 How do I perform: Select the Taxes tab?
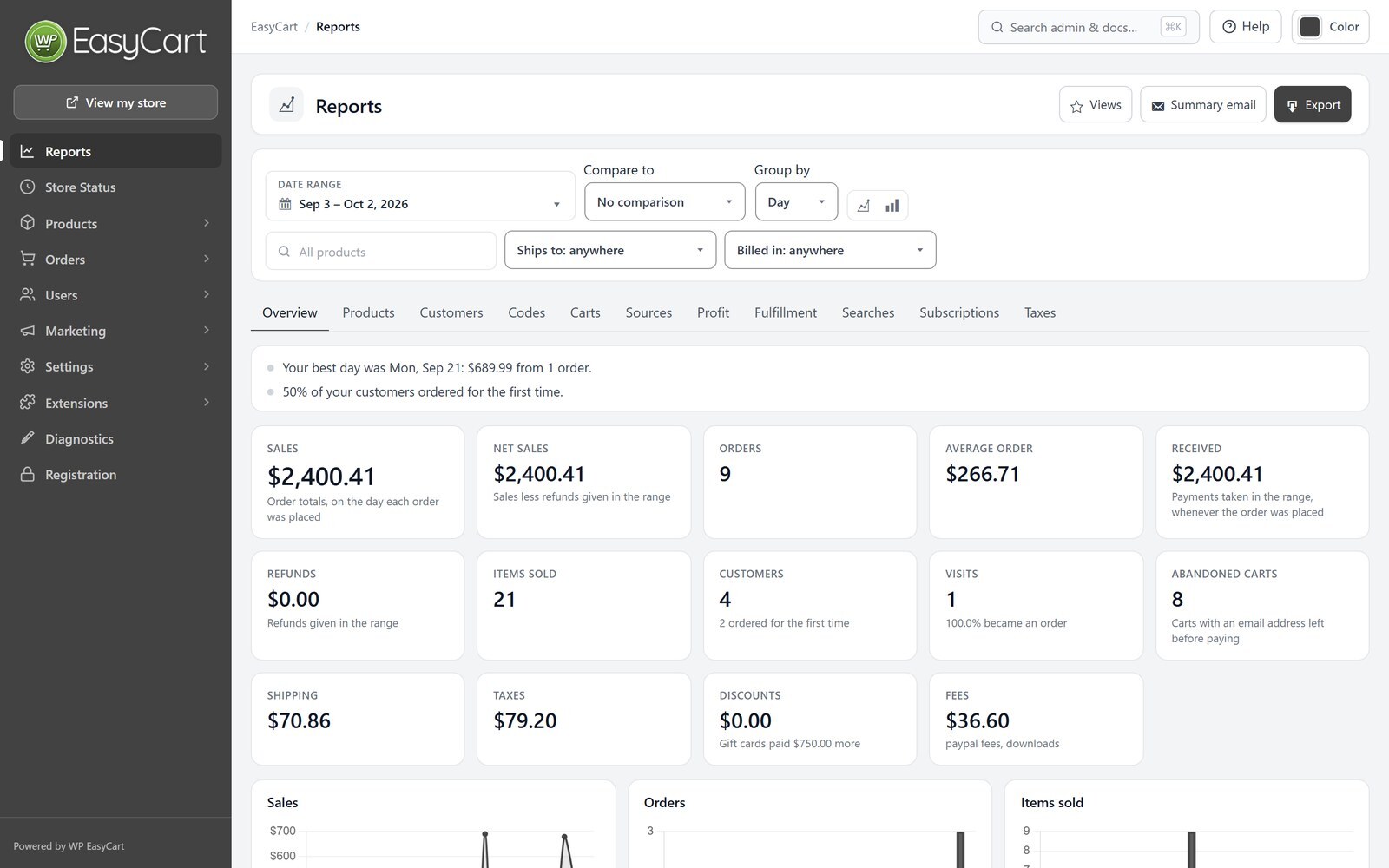pyautogui.click(x=1040, y=312)
